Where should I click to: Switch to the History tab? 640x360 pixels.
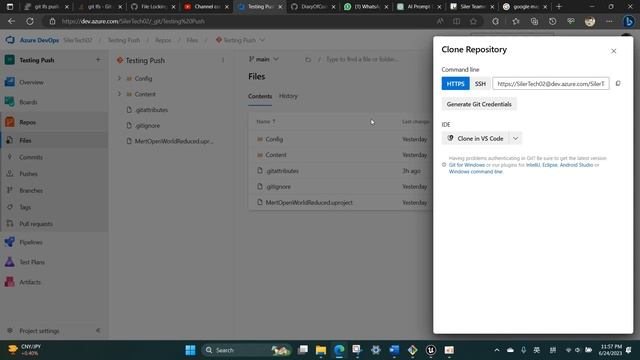pyautogui.click(x=288, y=96)
